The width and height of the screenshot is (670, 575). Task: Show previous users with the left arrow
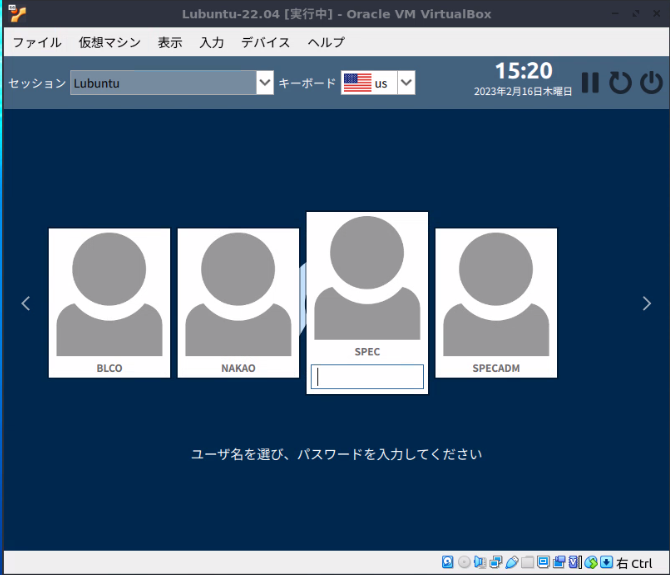click(x=26, y=303)
